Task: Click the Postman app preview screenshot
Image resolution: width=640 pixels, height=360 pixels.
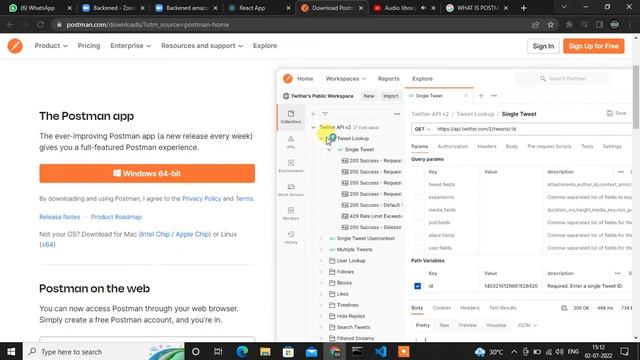Action: pos(454,205)
